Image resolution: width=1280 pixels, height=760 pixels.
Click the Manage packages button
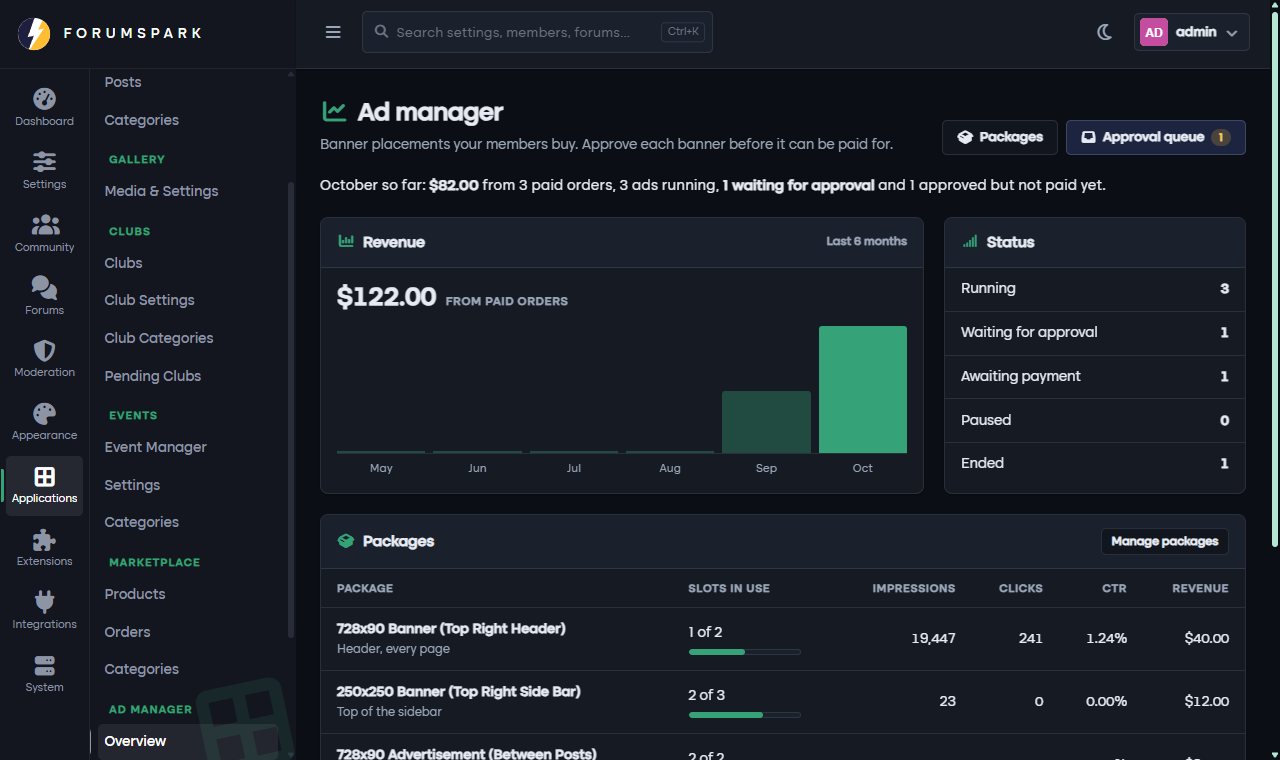click(1164, 541)
